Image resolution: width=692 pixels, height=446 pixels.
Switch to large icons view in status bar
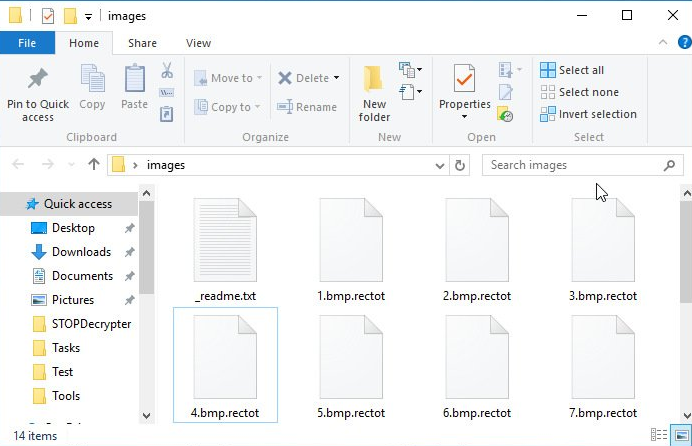click(681, 435)
